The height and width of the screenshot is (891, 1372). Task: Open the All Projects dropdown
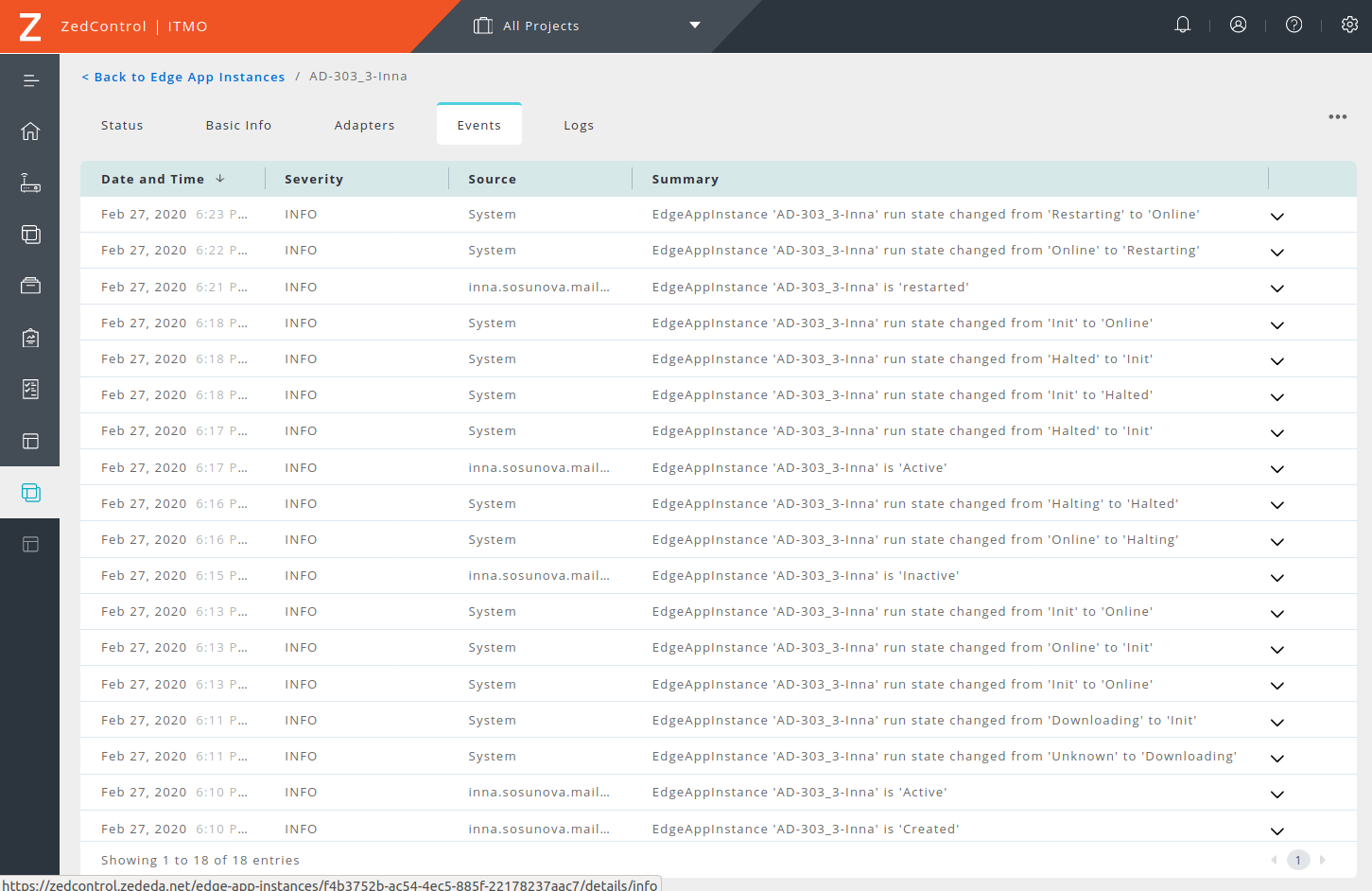pos(586,26)
